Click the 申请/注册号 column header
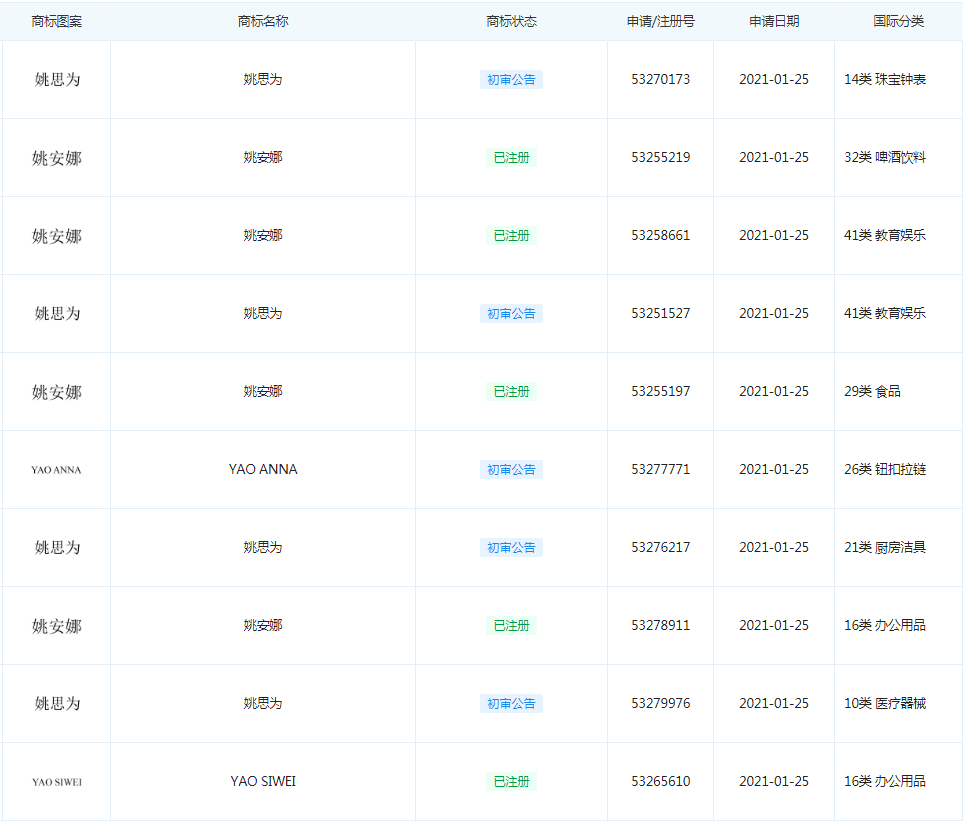Viewport: 963px width, 822px height. coord(660,22)
